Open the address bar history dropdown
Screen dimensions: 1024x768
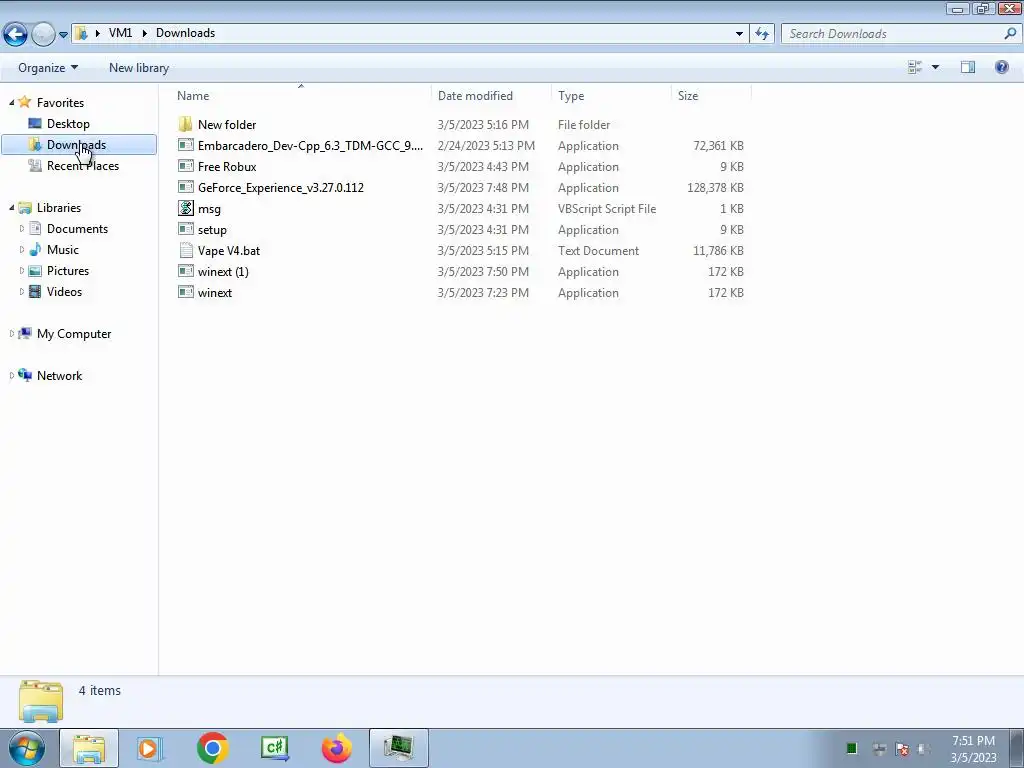point(739,33)
